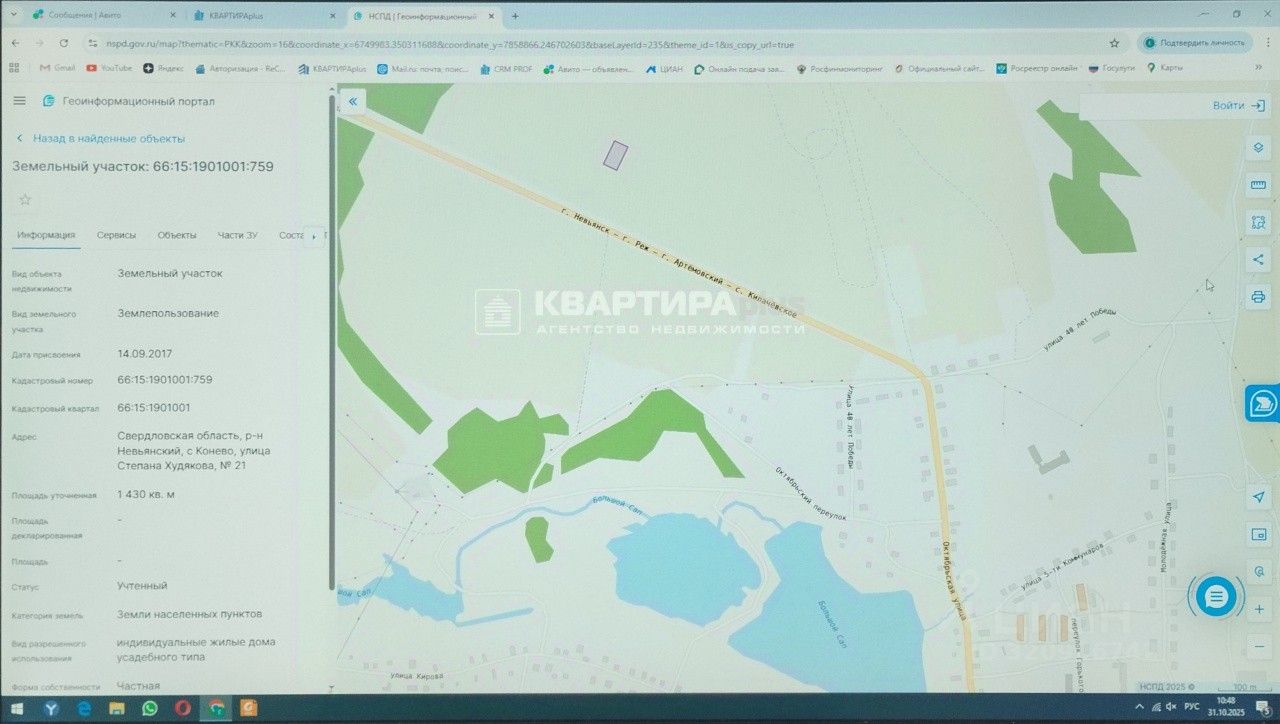
Task: Launch WhatsApp from the taskbar
Action: click(149, 708)
